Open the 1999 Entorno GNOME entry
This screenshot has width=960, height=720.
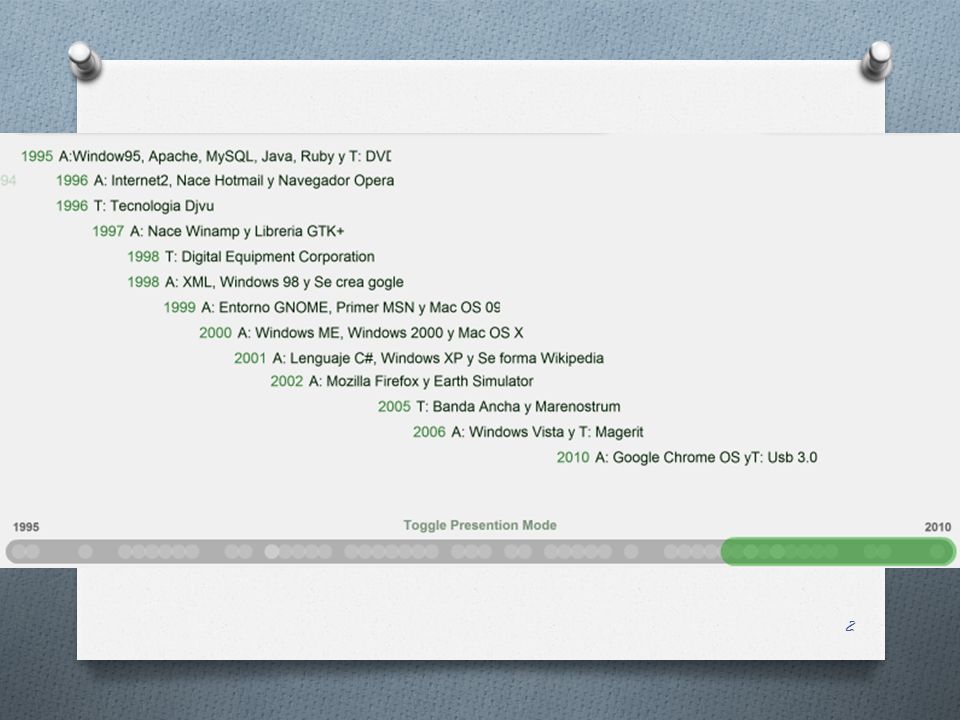(331, 307)
